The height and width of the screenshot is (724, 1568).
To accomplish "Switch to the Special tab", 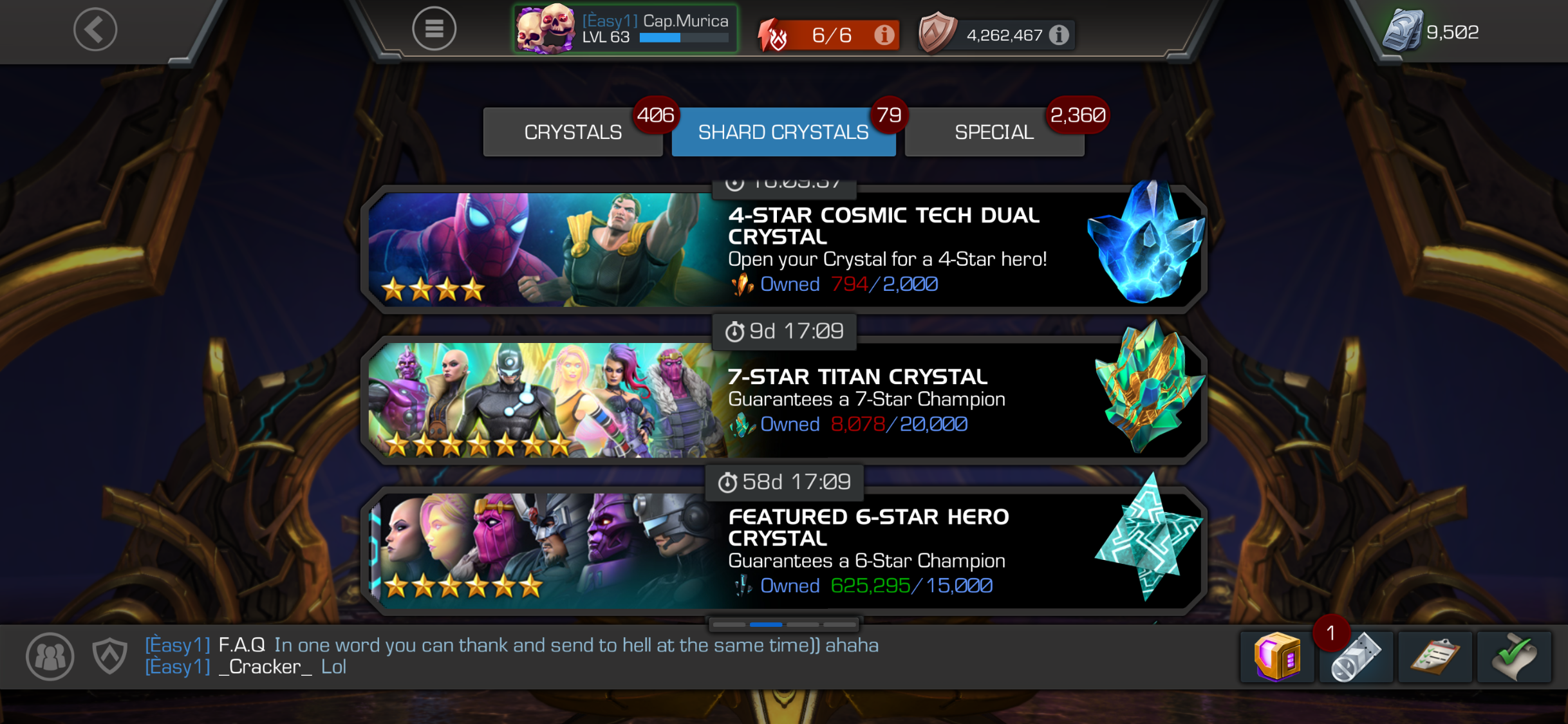I will (x=994, y=132).
